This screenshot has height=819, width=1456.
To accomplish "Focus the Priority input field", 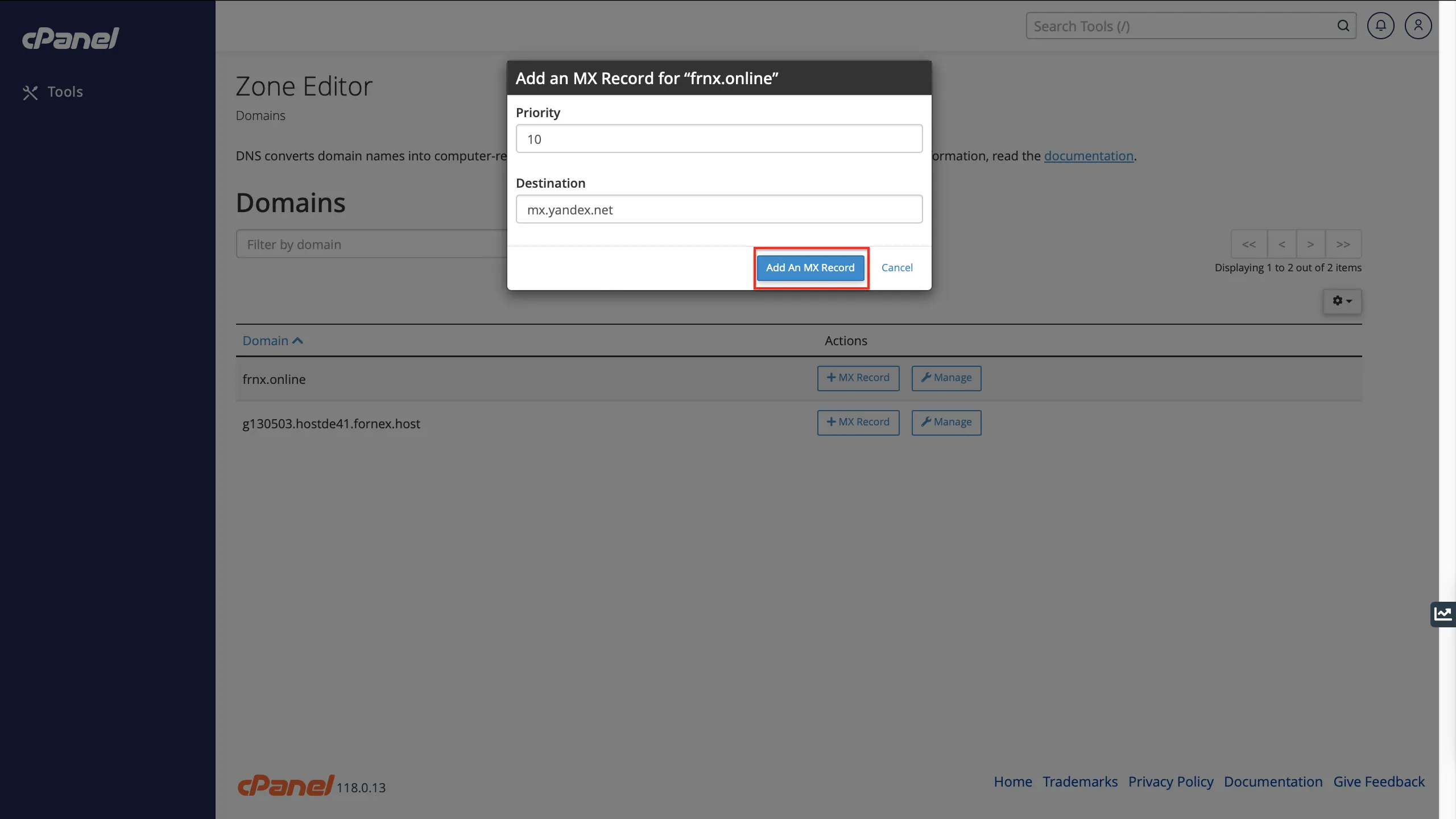I will click(719, 139).
